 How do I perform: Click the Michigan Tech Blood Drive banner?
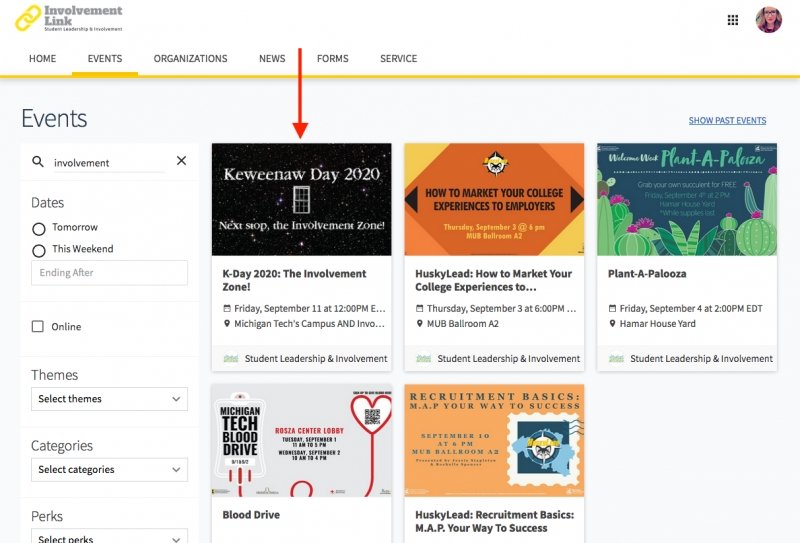(x=302, y=441)
